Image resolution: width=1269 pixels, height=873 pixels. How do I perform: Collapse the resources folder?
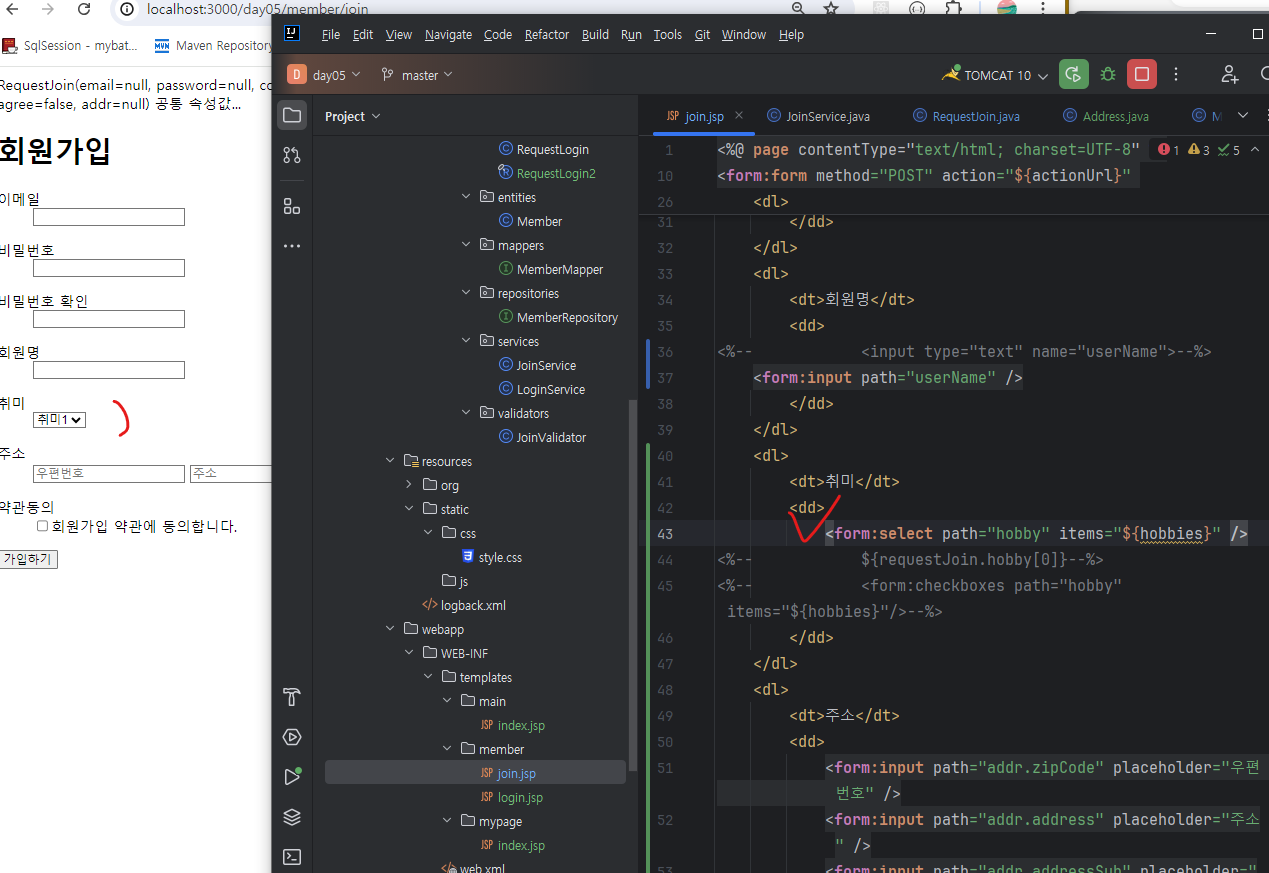[391, 461]
